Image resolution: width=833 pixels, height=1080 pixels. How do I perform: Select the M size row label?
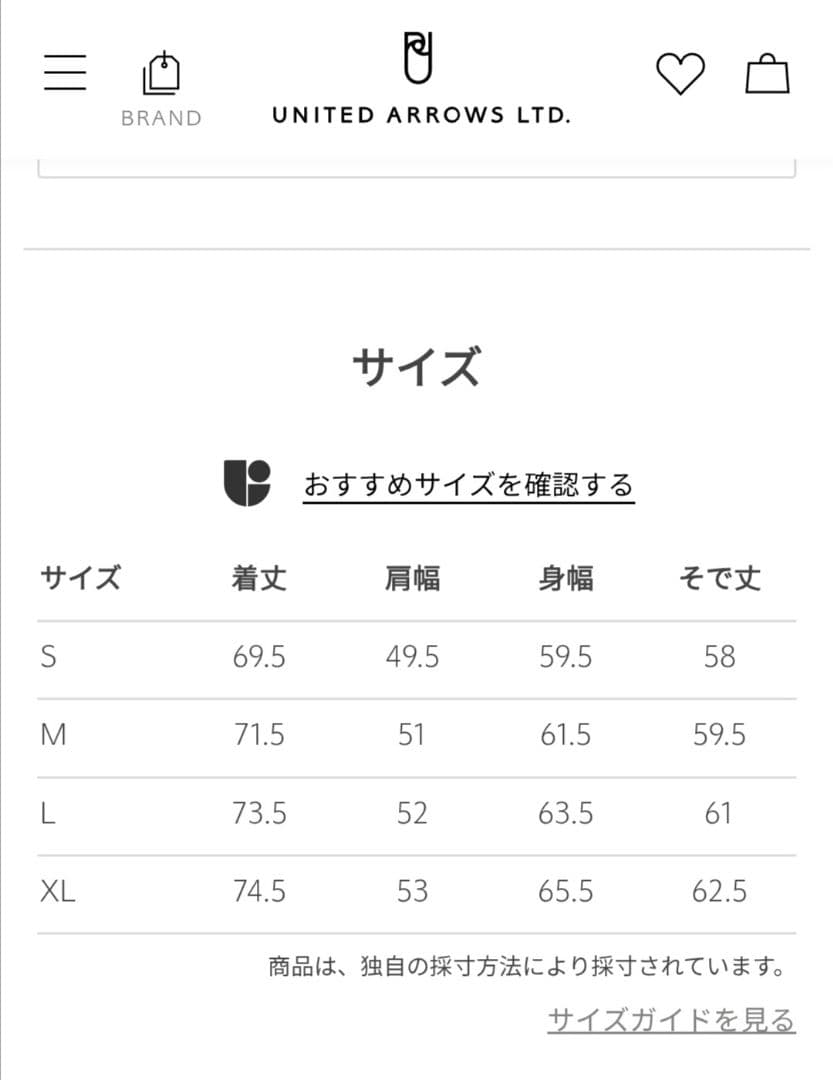pyautogui.click(x=53, y=735)
